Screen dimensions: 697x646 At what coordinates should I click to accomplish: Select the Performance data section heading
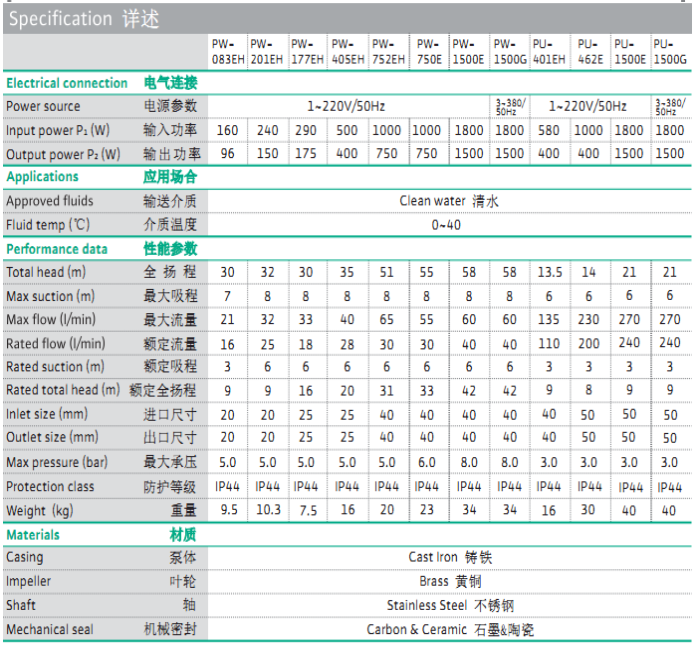click(57, 249)
